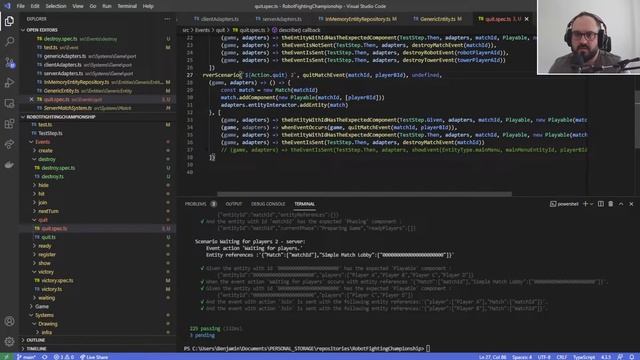Click the synchronize changes icon
640x360 pixels.
[44, 357]
